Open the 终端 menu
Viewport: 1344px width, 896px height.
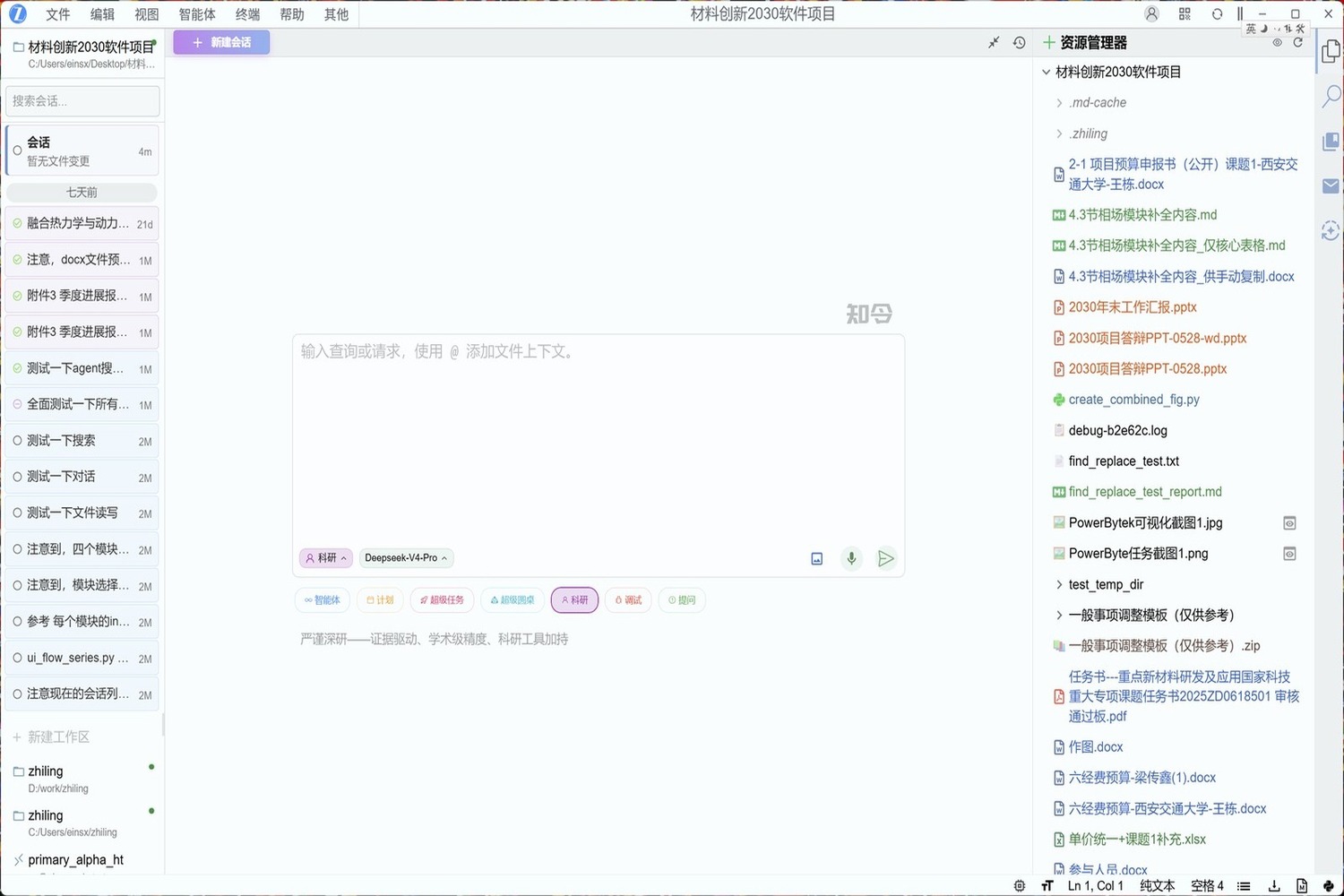[x=247, y=14]
